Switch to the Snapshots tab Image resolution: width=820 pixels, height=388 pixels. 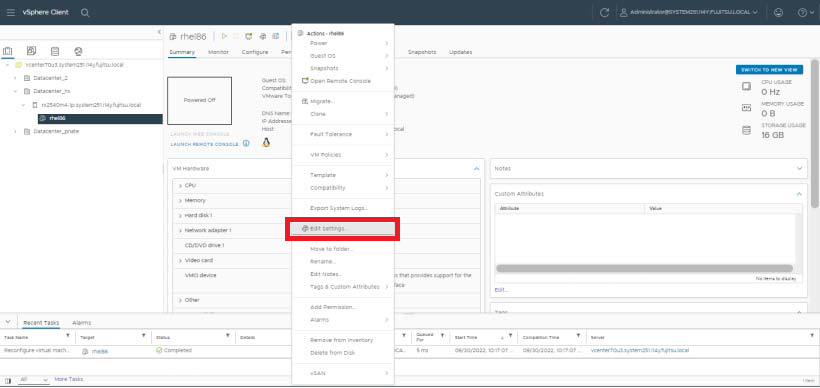click(422, 52)
